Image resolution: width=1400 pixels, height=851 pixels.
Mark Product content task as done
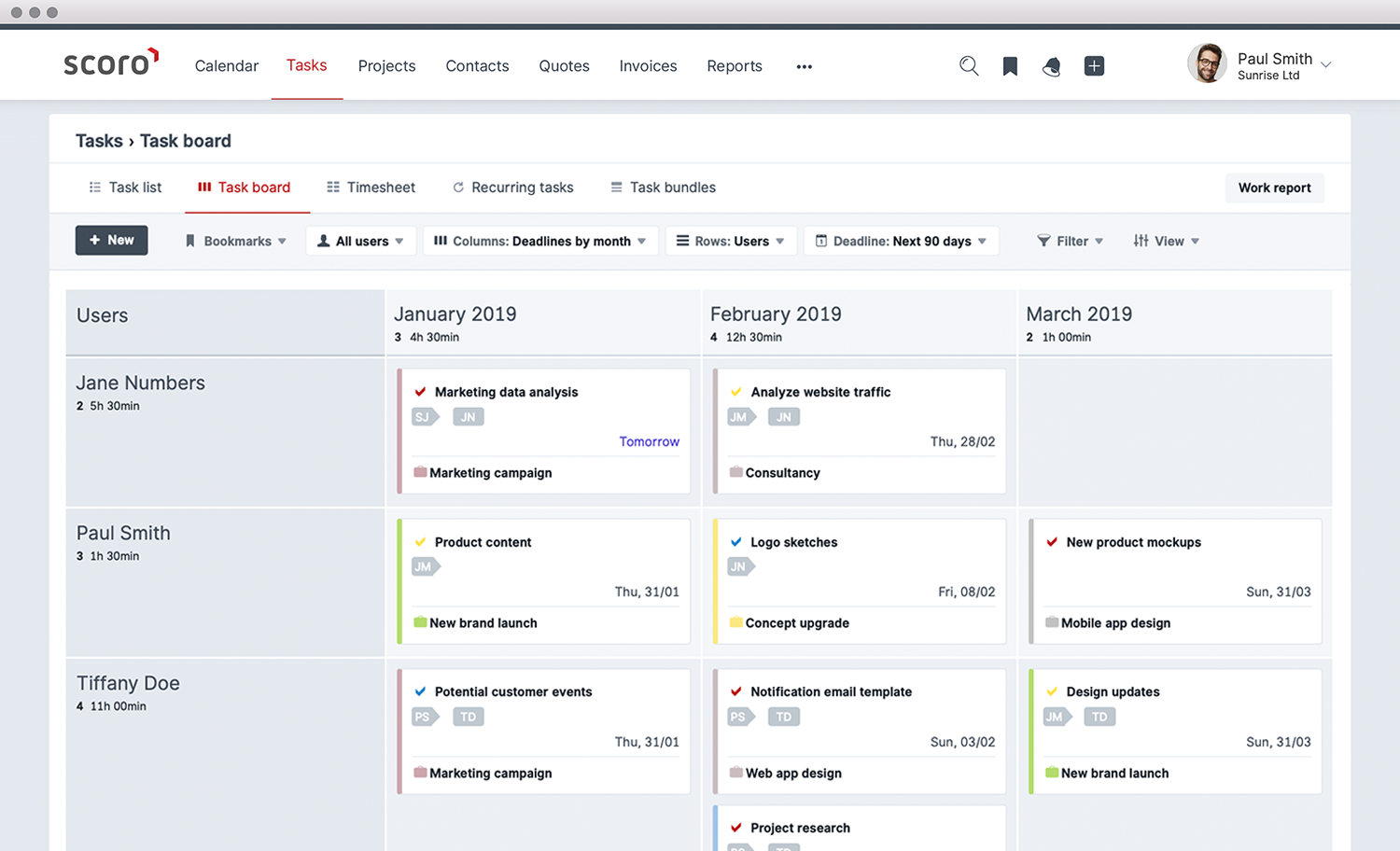pos(420,542)
